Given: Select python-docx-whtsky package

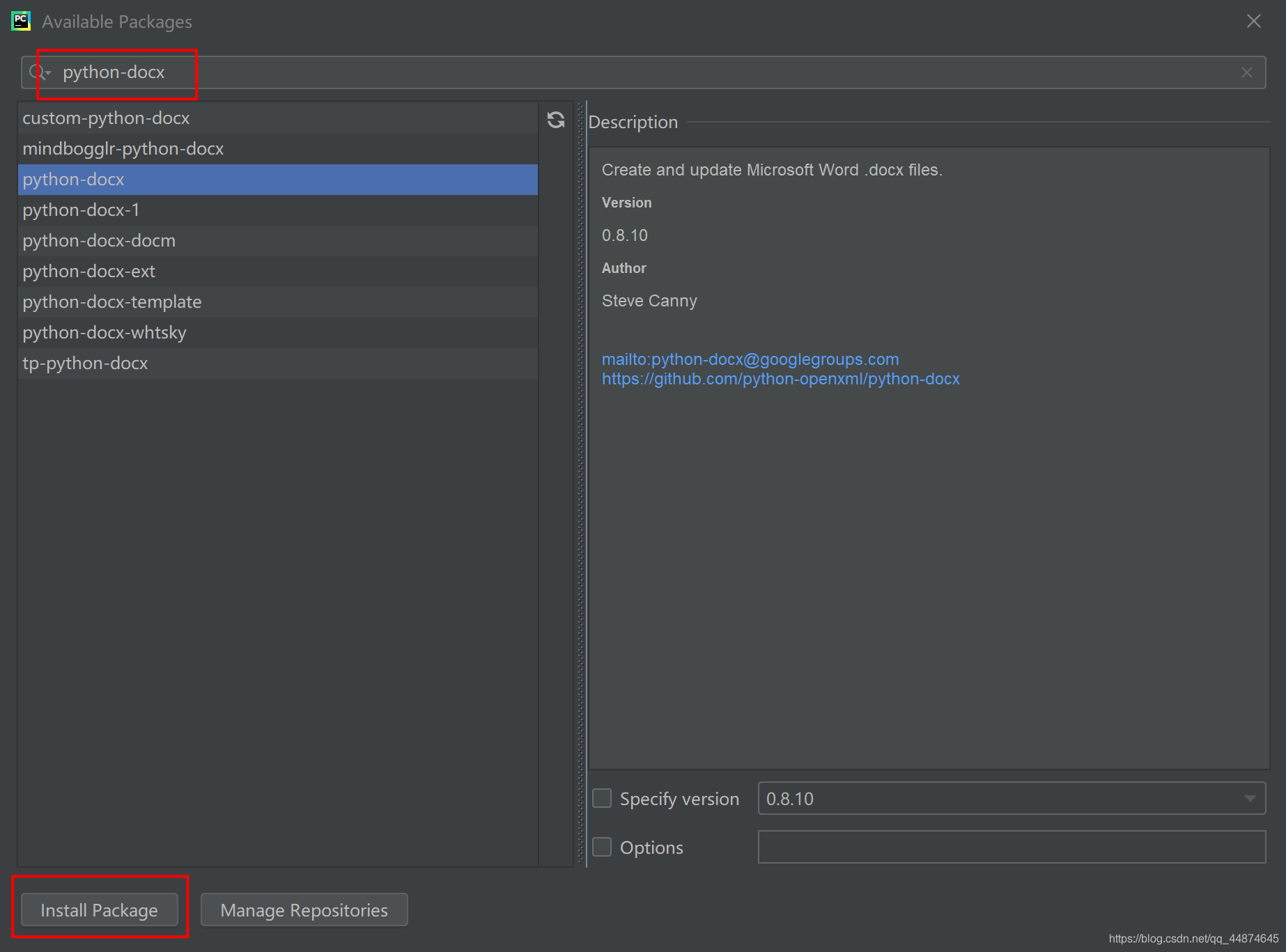Looking at the screenshot, I should point(277,333).
